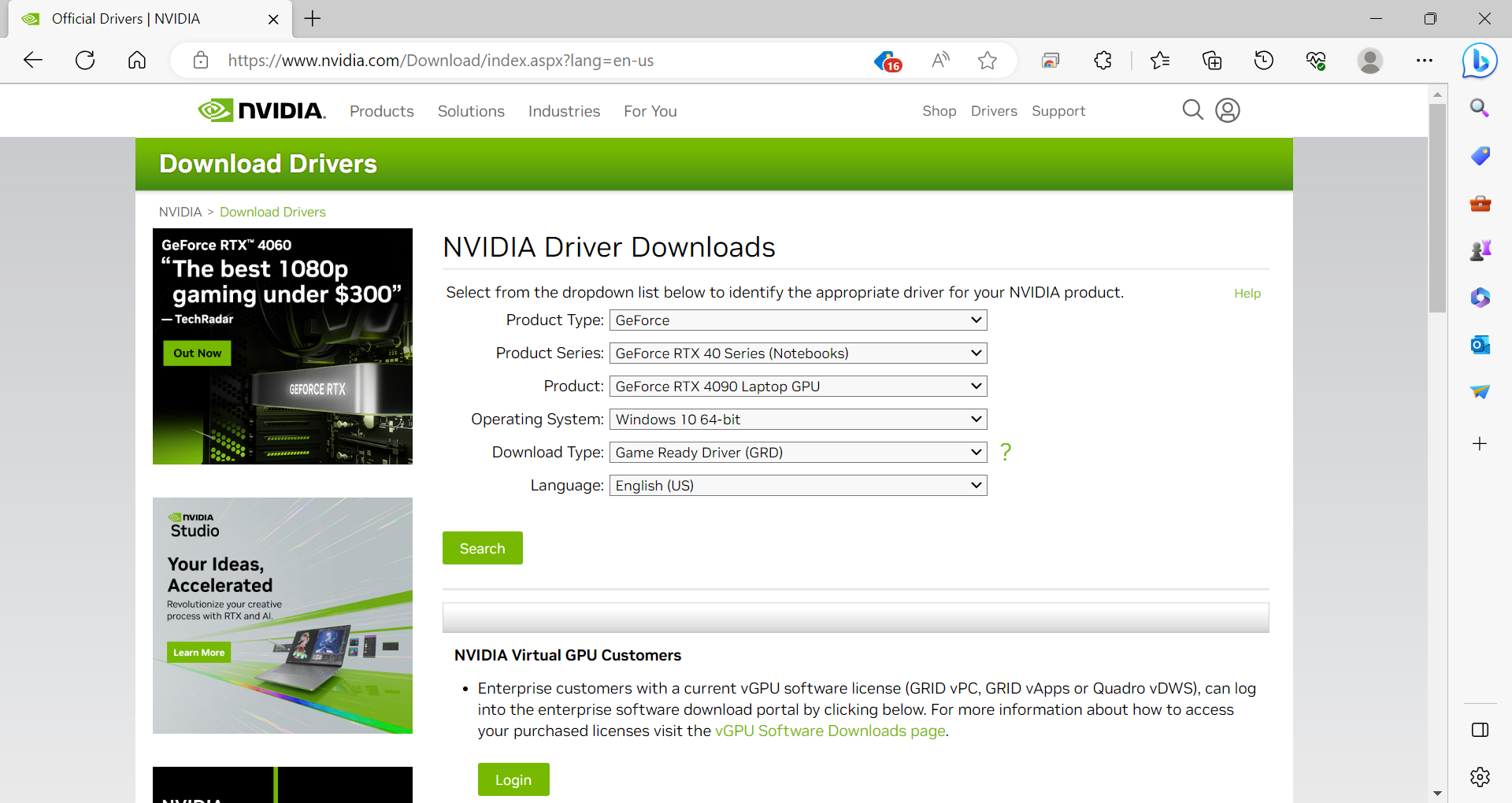Image resolution: width=1512 pixels, height=803 pixels.
Task: Open the NVIDIA site search magnifying glass
Action: click(x=1192, y=110)
